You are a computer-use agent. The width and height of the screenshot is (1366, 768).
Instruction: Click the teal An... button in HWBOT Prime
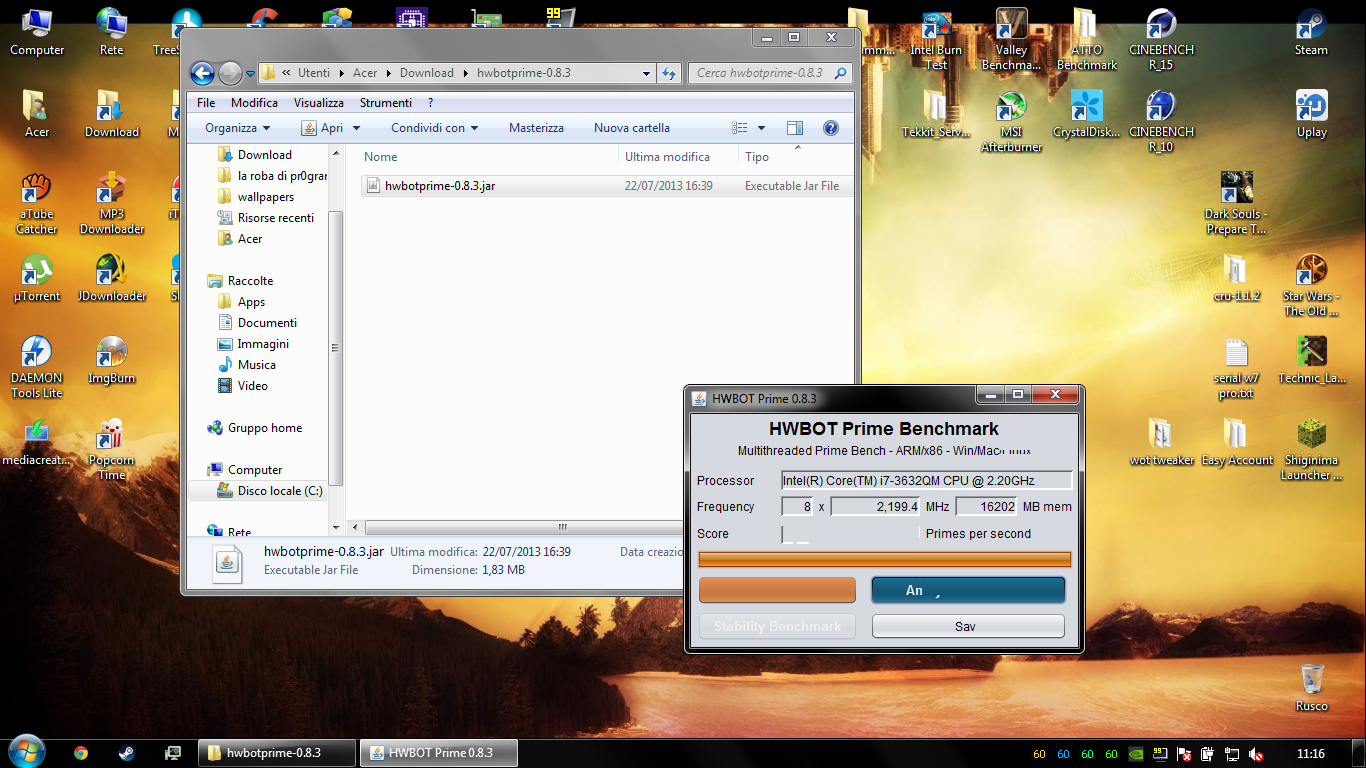pos(968,590)
